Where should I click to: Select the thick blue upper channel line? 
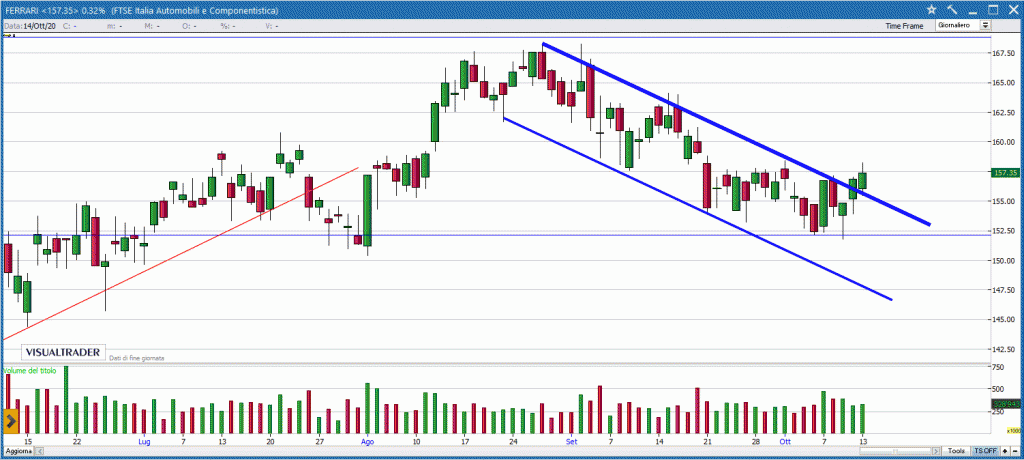point(736,134)
